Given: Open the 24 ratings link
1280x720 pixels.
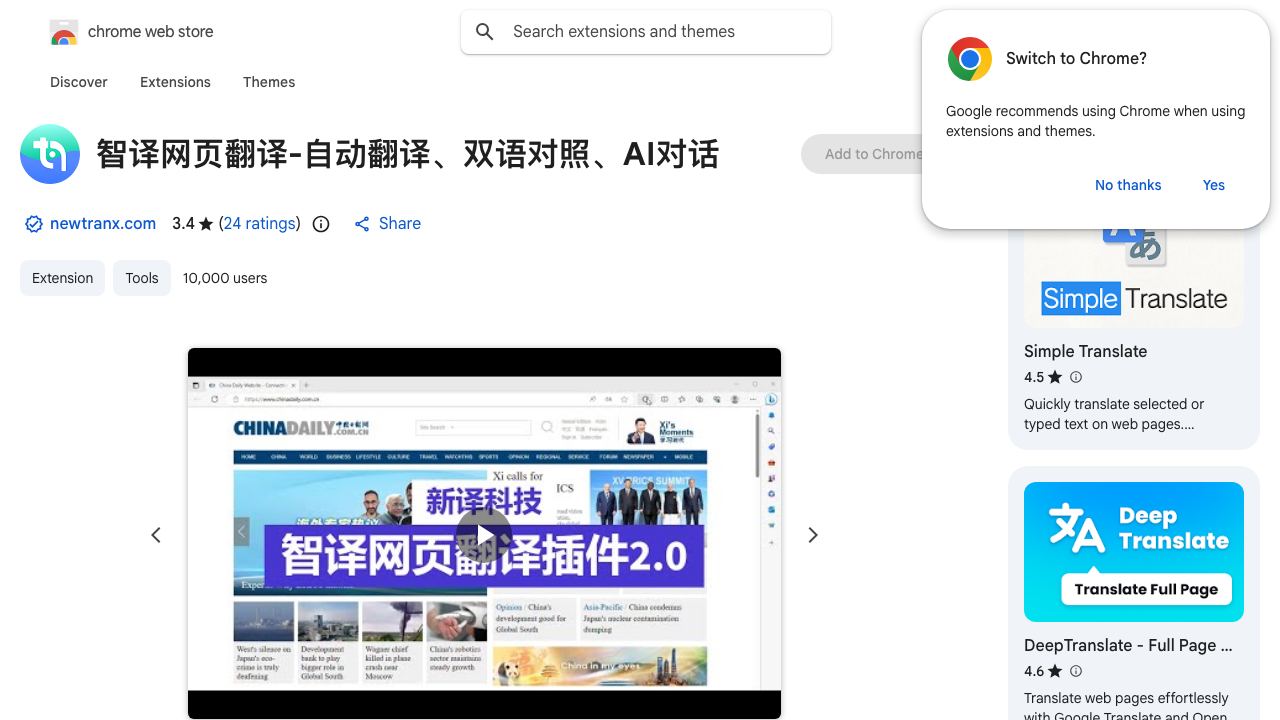Looking at the screenshot, I should click(x=260, y=224).
